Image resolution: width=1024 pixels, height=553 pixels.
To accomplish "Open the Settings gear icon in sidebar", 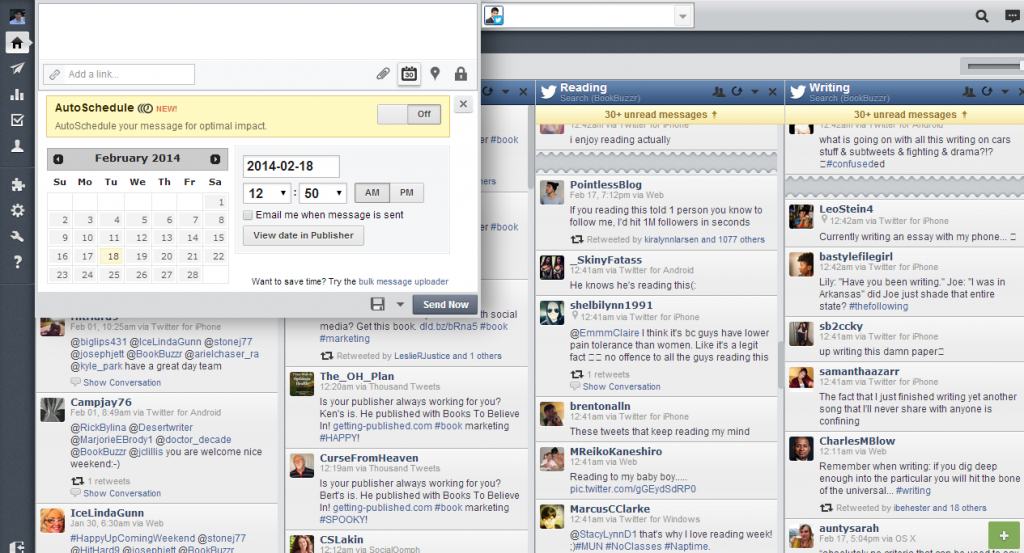I will click(x=17, y=210).
